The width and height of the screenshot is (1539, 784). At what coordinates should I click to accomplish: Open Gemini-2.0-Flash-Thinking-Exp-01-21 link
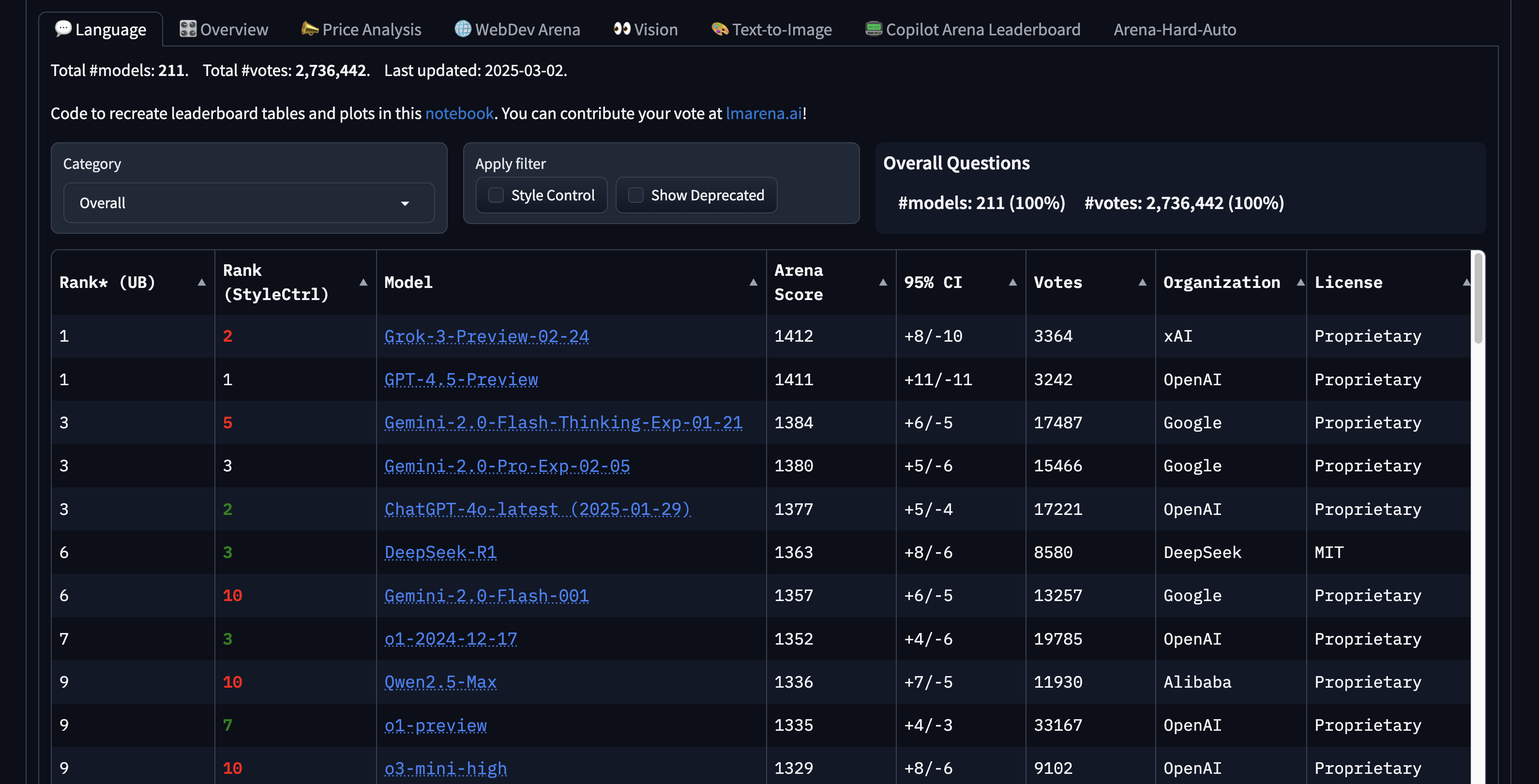[x=563, y=422]
